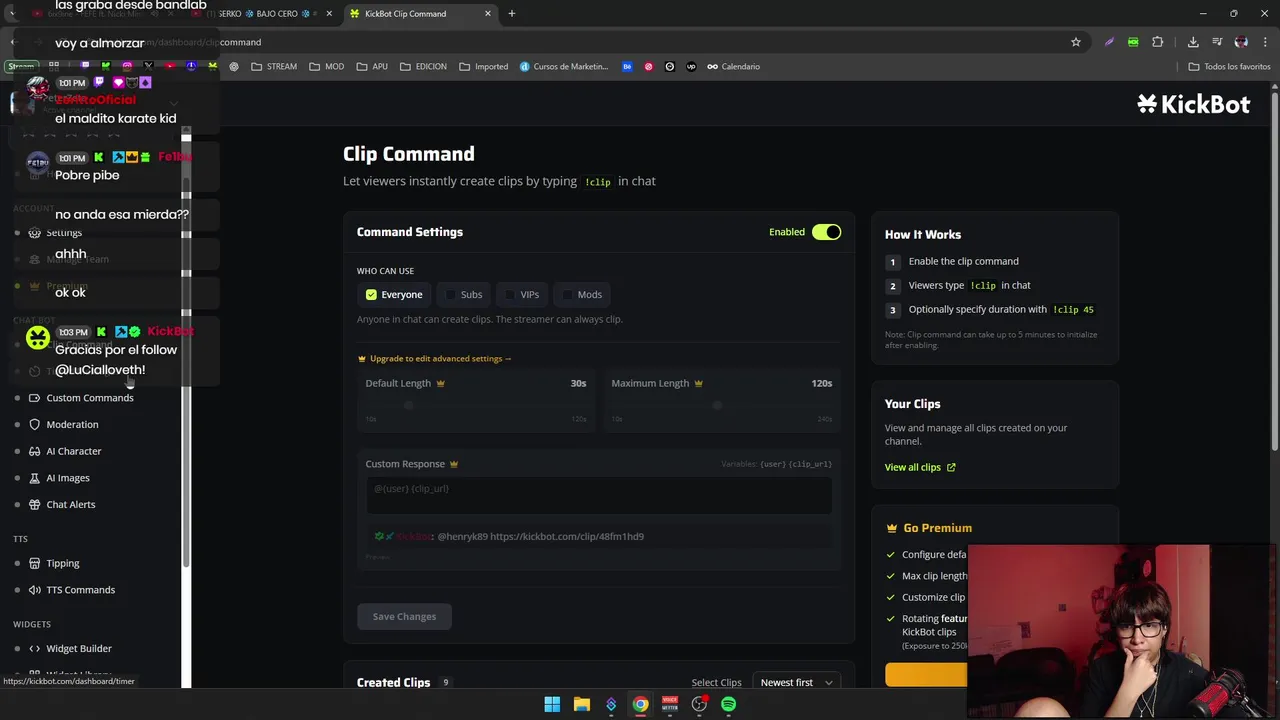Click the Custom Response text field
The height and width of the screenshot is (720, 1280).
(x=598, y=494)
